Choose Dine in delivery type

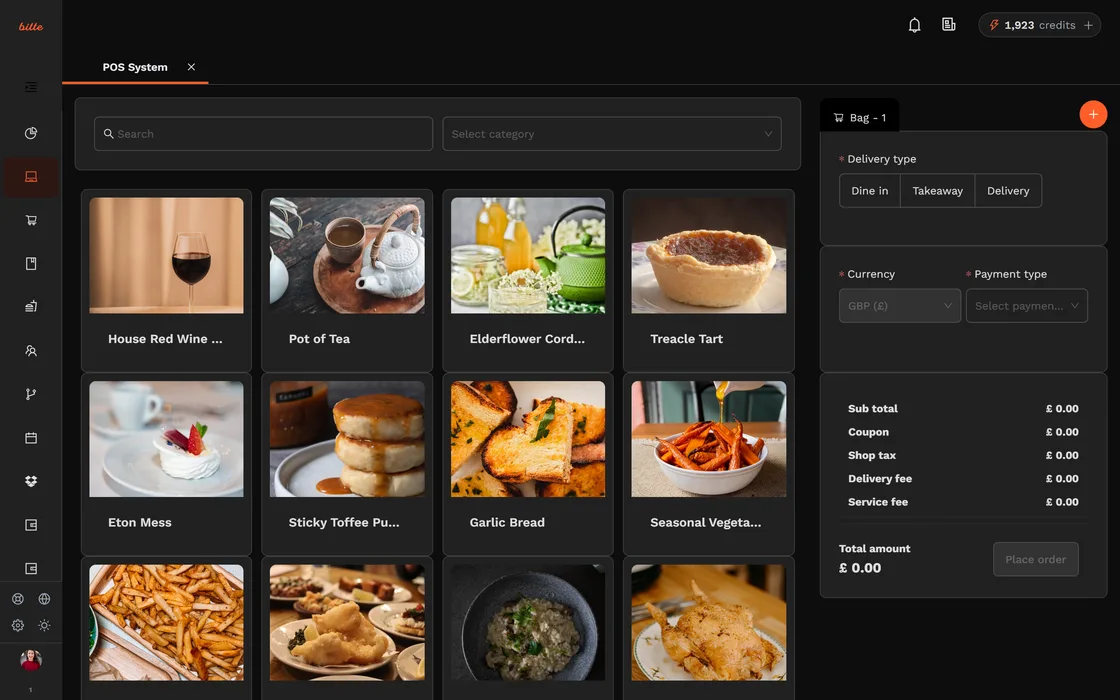pos(869,191)
